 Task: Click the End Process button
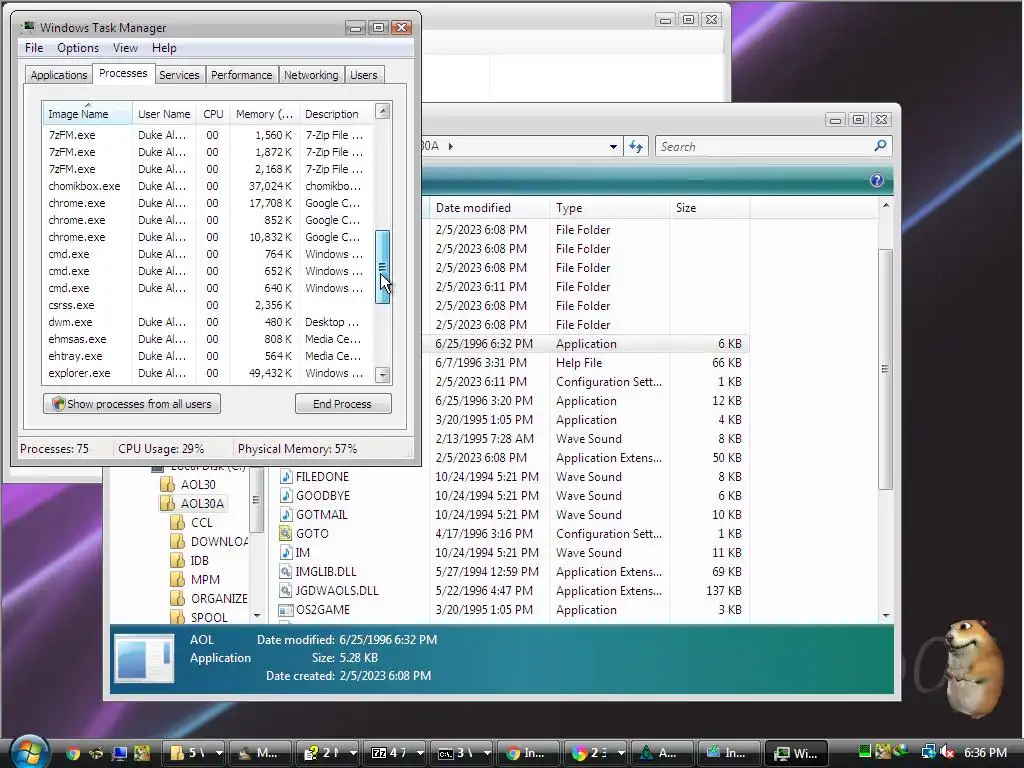click(343, 404)
